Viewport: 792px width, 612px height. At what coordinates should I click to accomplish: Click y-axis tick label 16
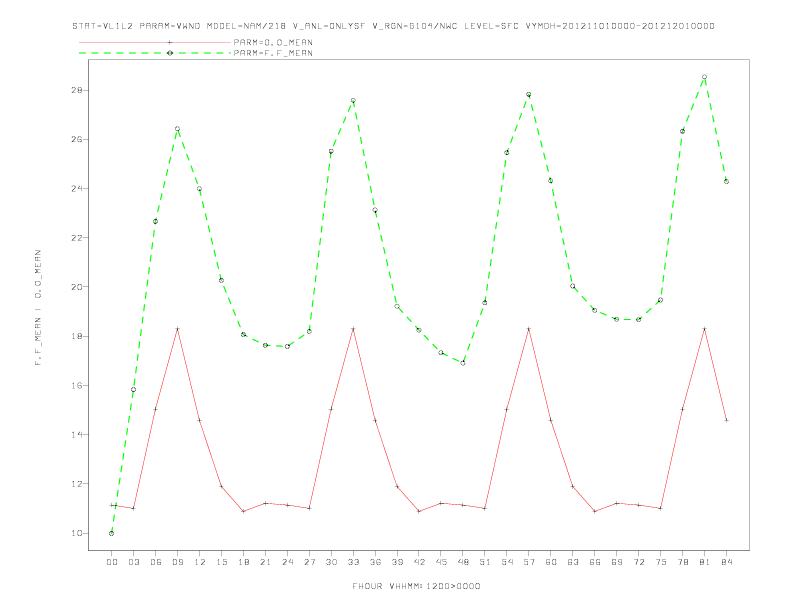(77, 385)
